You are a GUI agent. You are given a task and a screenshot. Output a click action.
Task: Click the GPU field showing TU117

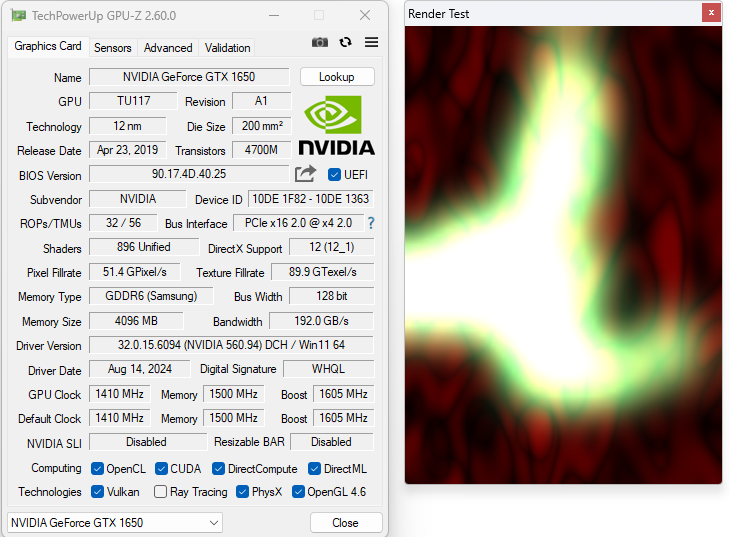pyautogui.click(x=133, y=101)
